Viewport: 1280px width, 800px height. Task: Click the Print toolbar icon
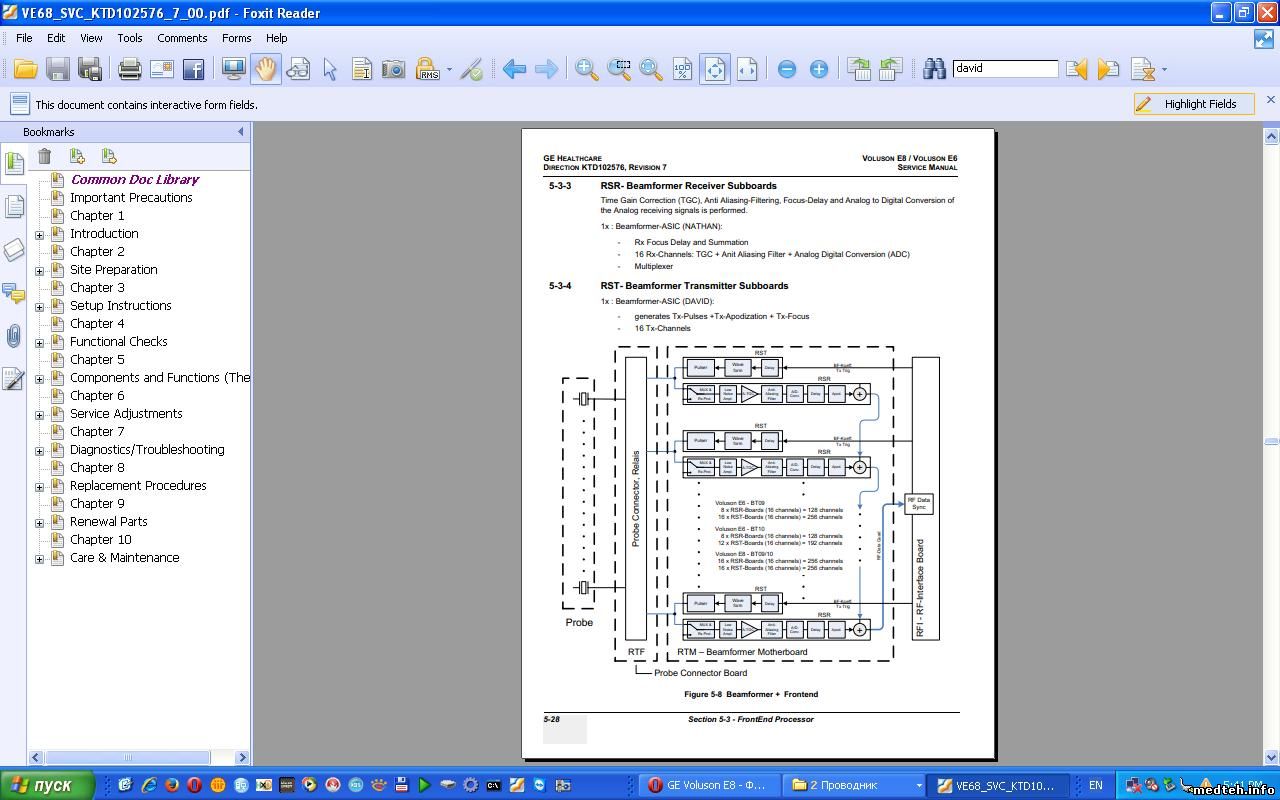[130, 69]
